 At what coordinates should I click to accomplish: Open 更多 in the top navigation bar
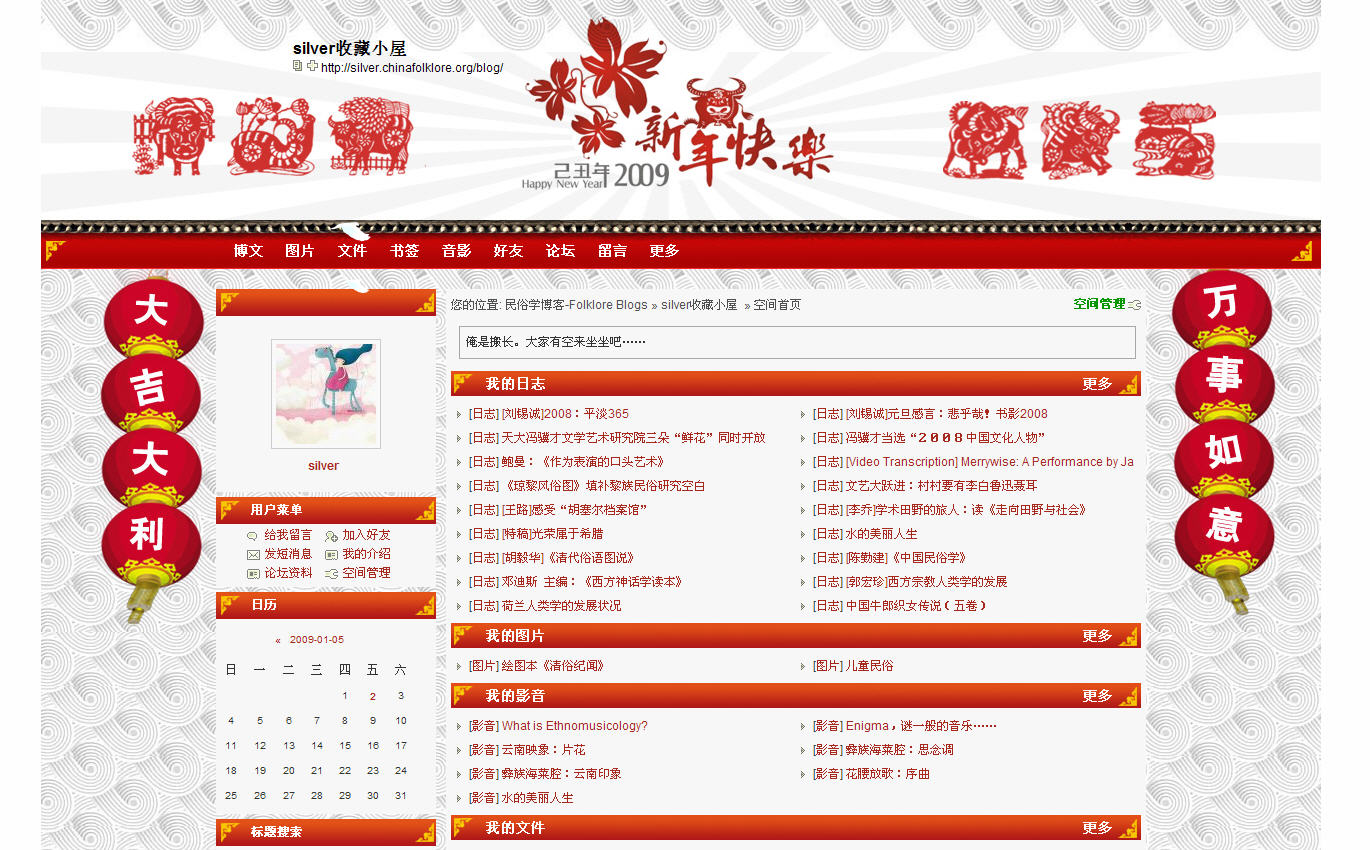click(x=664, y=251)
